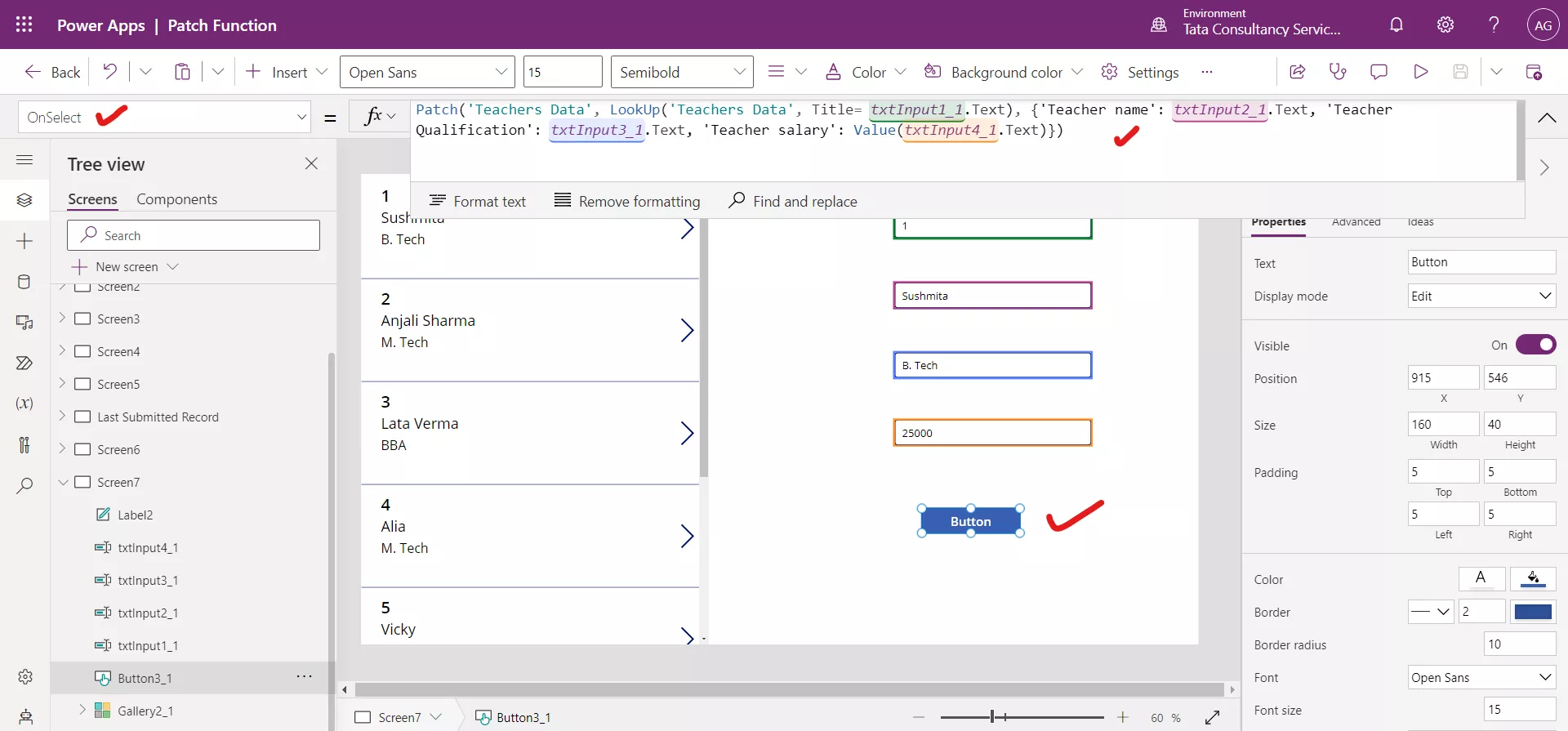Click Find and replace

793,201
